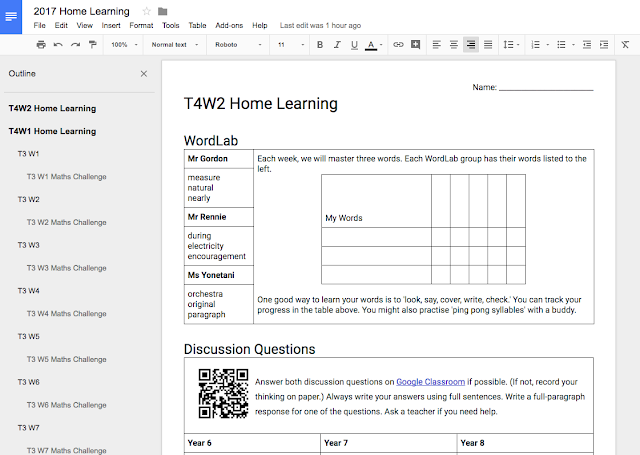Image resolution: width=640 pixels, height=455 pixels.
Task: Toggle bold formatting
Action: [320, 44]
